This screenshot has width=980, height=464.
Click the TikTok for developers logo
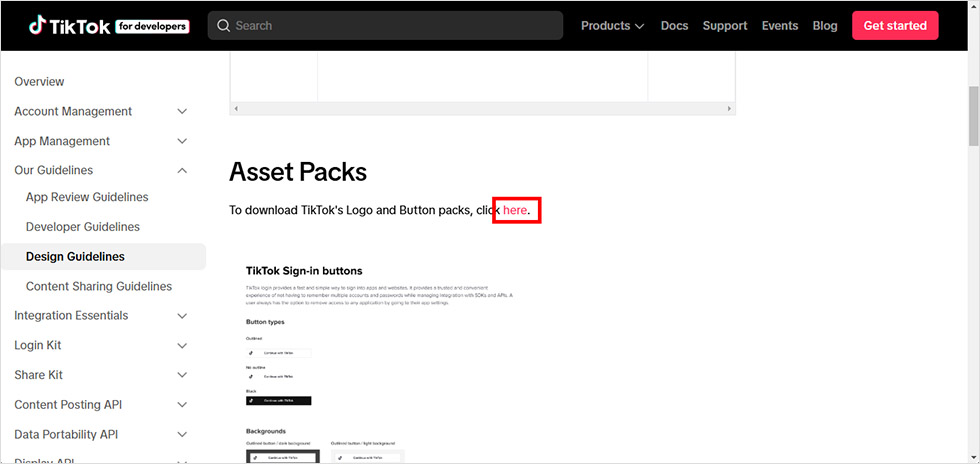(109, 26)
